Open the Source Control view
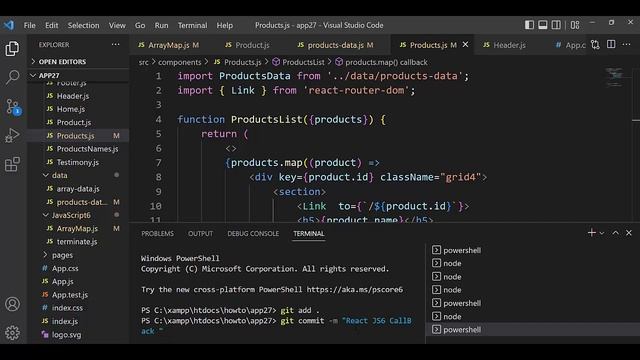The width and height of the screenshot is (640, 360). coord(12,106)
